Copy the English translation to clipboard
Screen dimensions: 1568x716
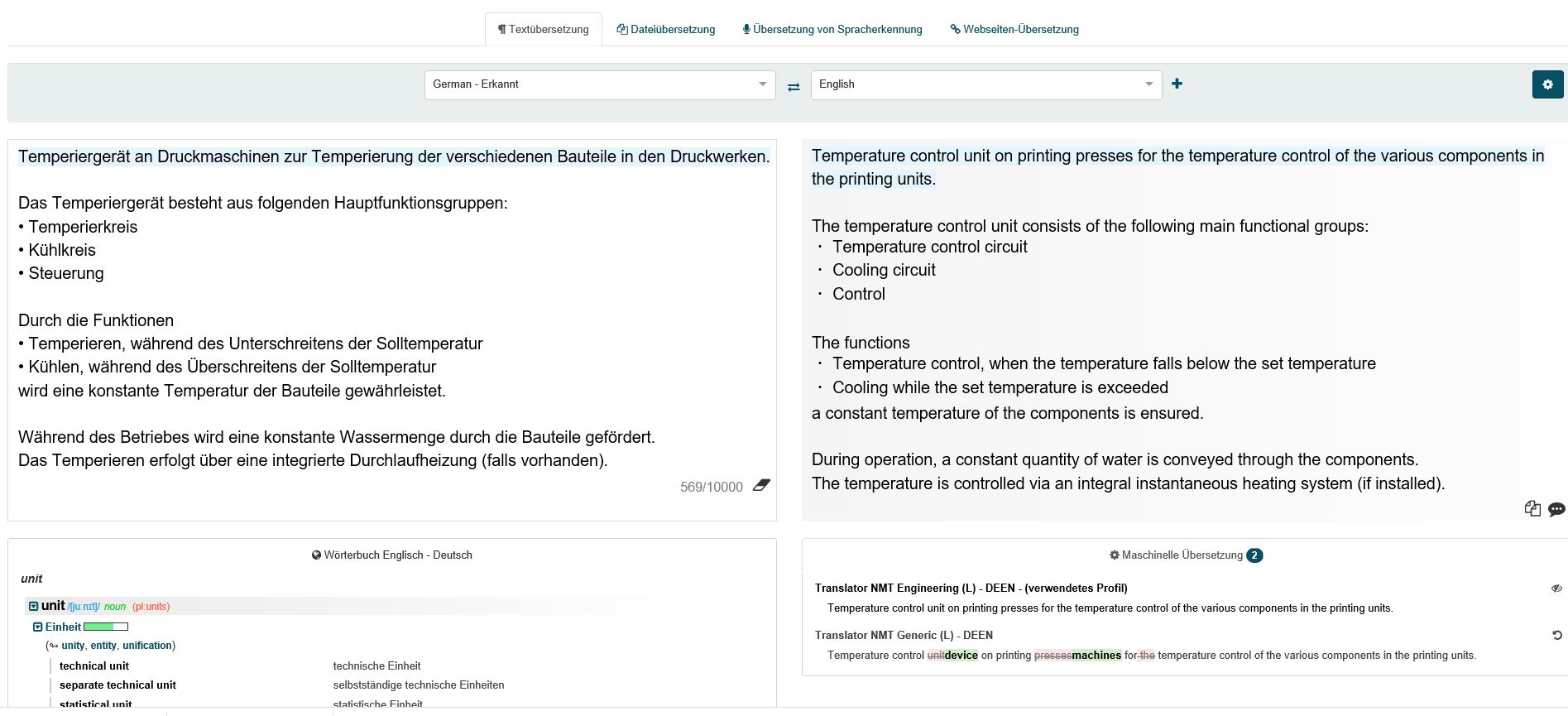pyautogui.click(x=1532, y=508)
